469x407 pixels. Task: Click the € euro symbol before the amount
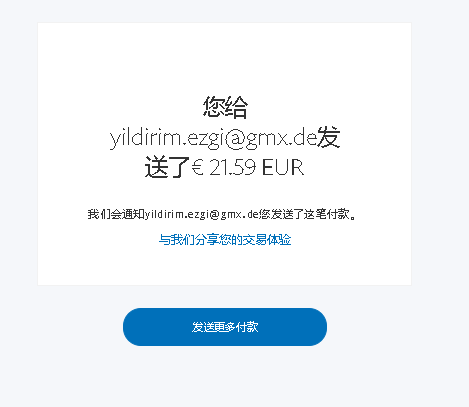point(197,167)
